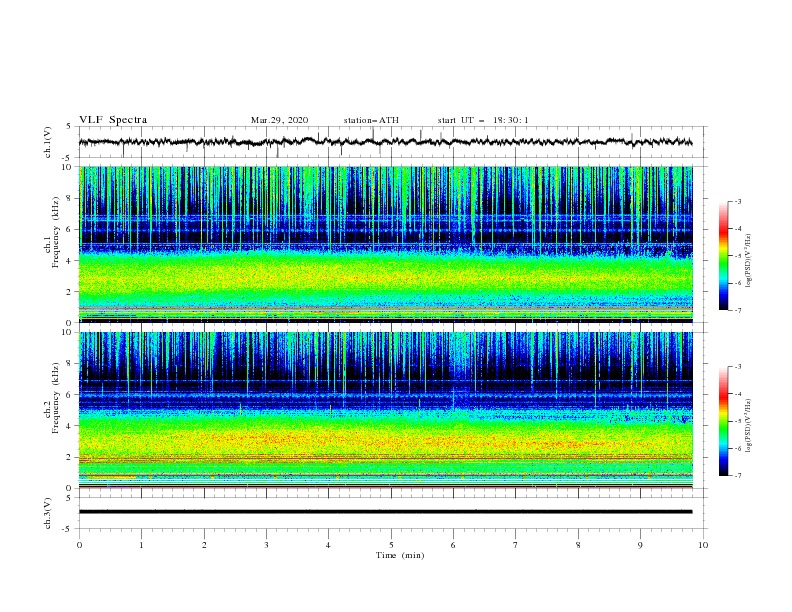Click the 'ch.3(V)' axis label
The height and width of the screenshot is (612, 792).
(x=48, y=513)
